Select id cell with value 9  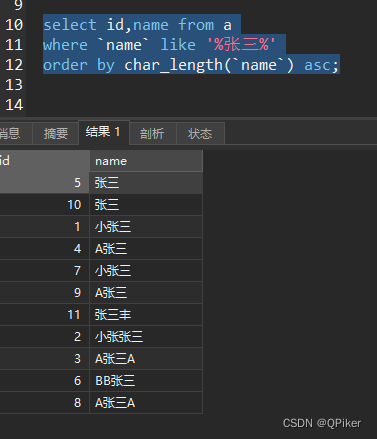[x=44, y=293]
